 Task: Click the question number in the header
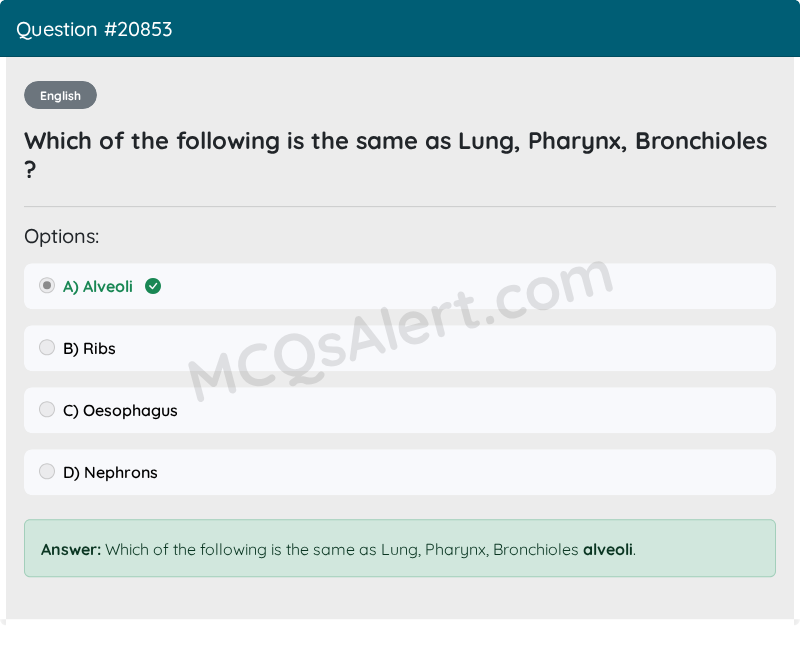point(95,29)
